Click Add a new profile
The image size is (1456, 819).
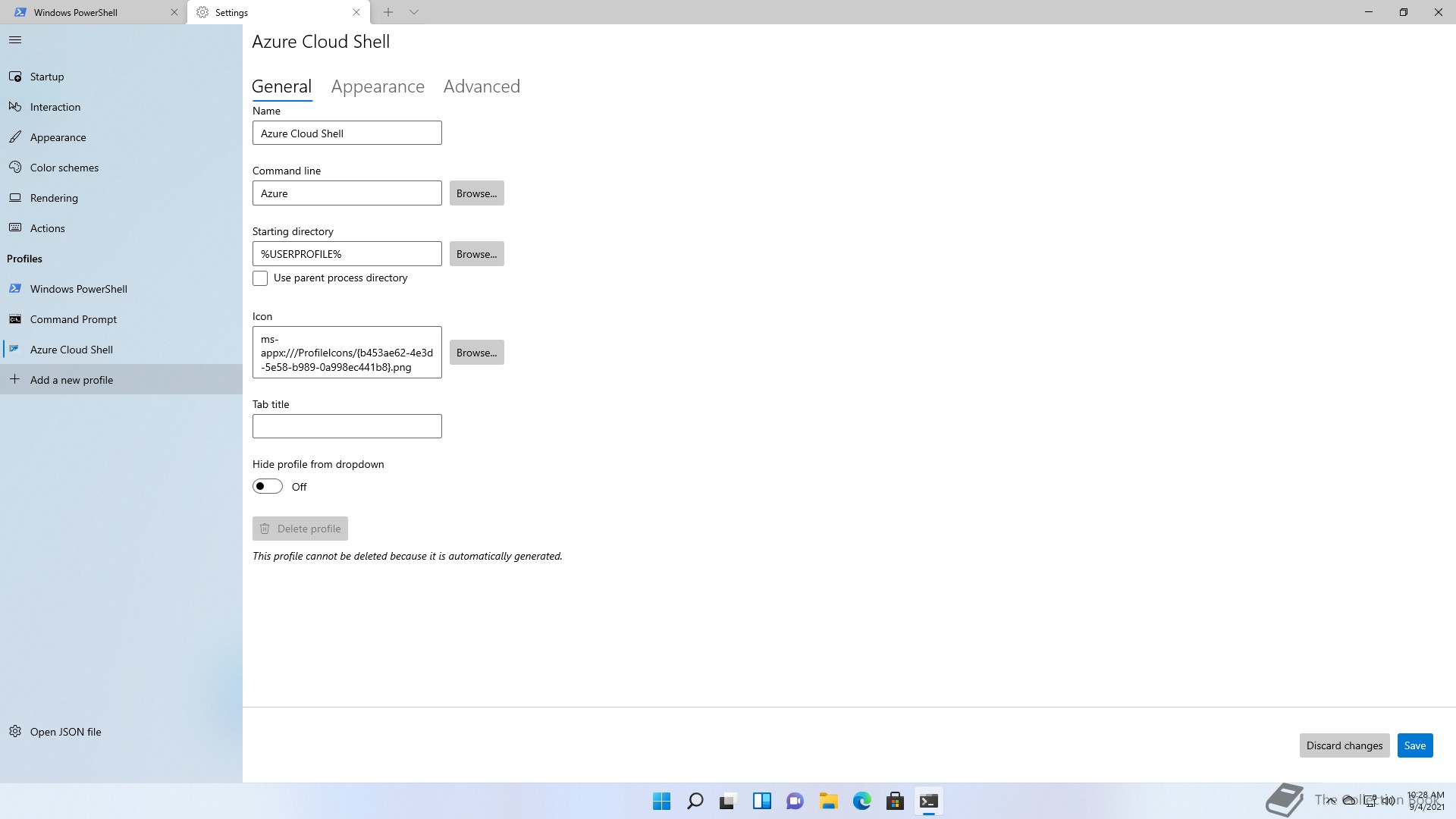coord(71,380)
